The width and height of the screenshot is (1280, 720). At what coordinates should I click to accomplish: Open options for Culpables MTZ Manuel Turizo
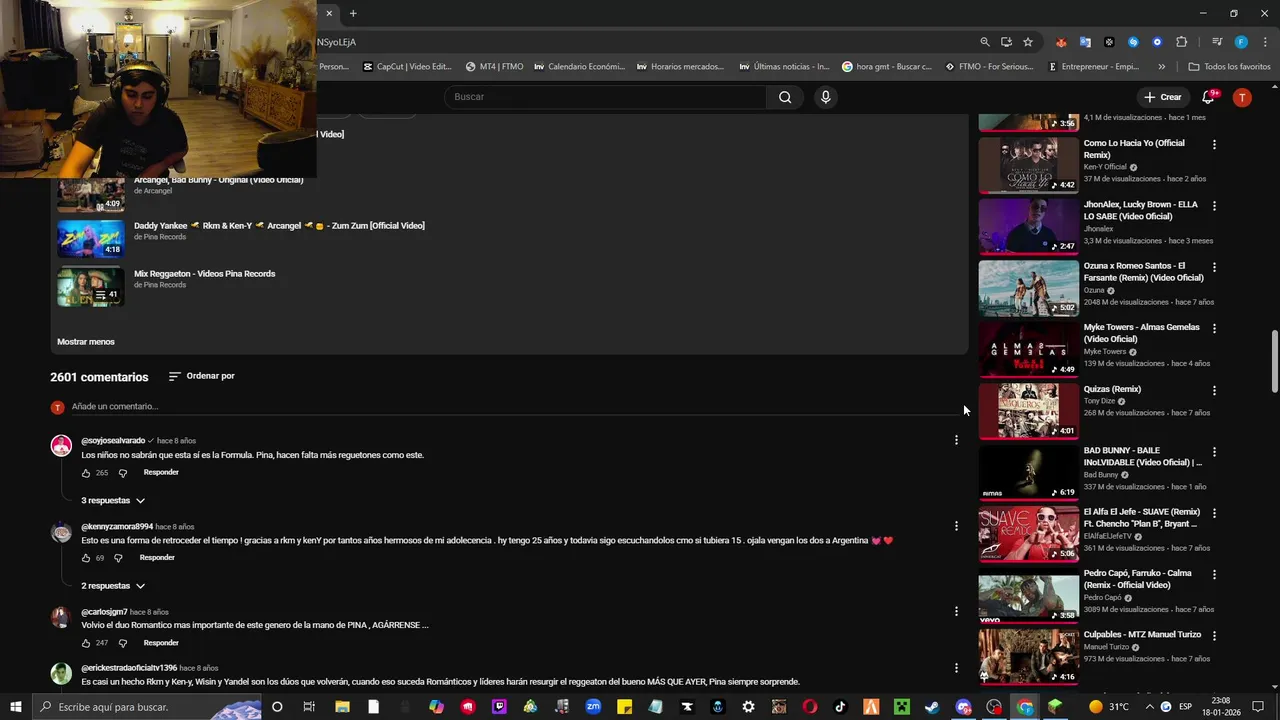tap(1214, 636)
